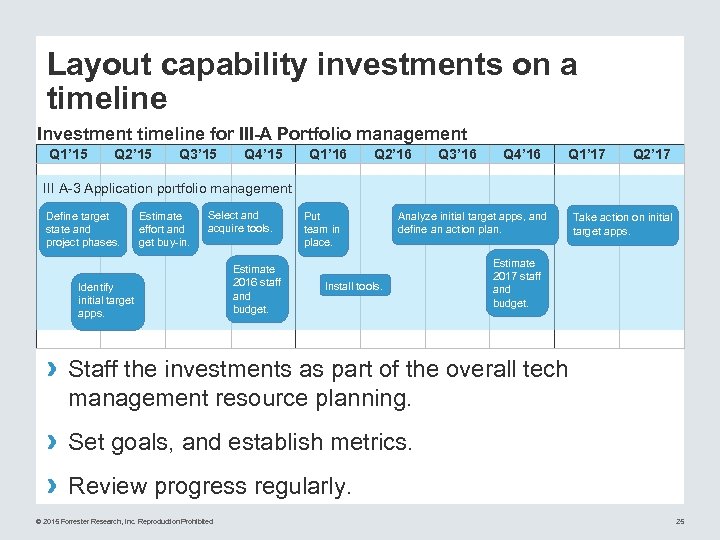This screenshot has height=540, width=720.
Task: Select the 'Identify initial target apps' box
Action: 106,300
